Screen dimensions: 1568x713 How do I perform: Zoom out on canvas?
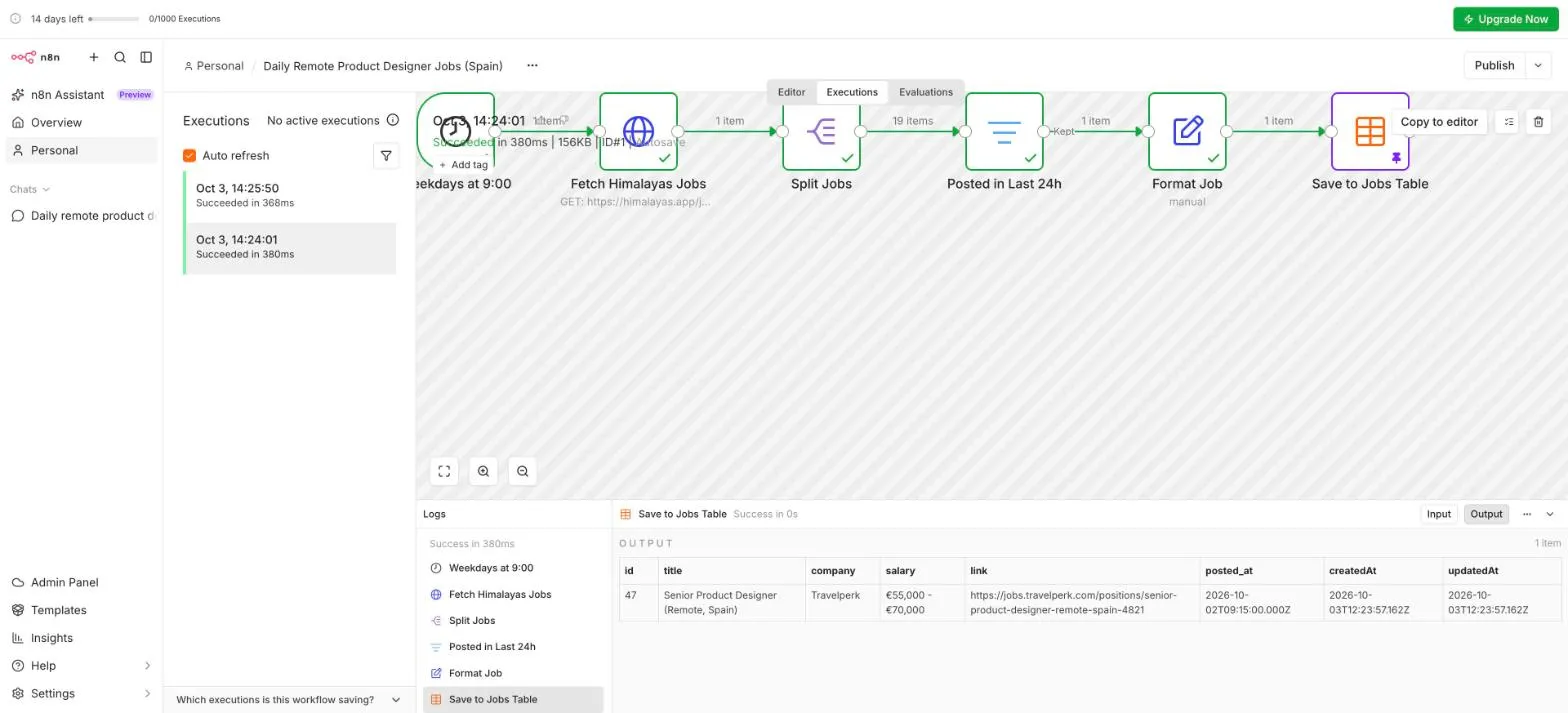pyautogui.click(x=522, y=471)
